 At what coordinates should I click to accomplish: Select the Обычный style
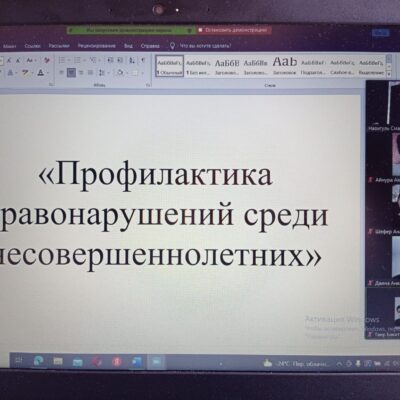pyautogui.click(x=170, y=66)
